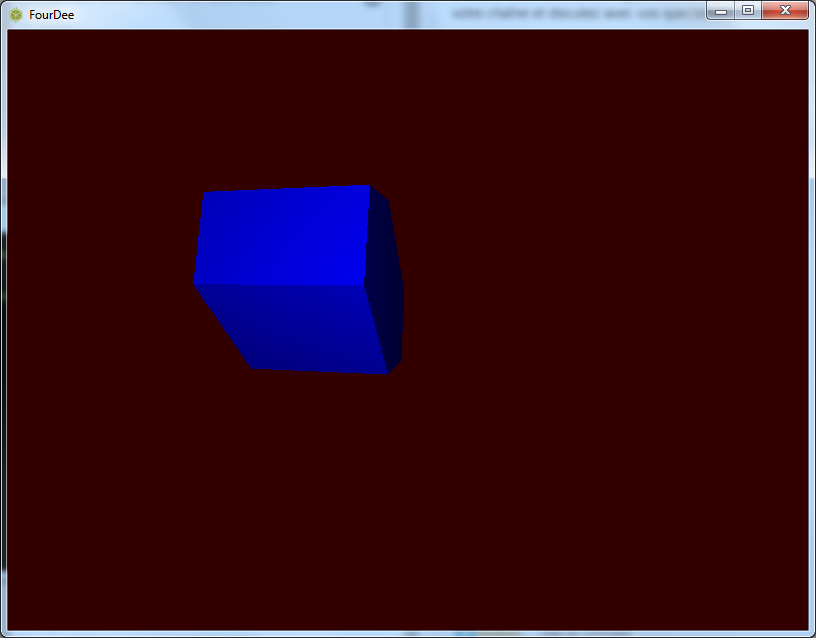Screen dimensions: 816x638
Task: Click the FourDee window title text
Action: tap(51, 15)
